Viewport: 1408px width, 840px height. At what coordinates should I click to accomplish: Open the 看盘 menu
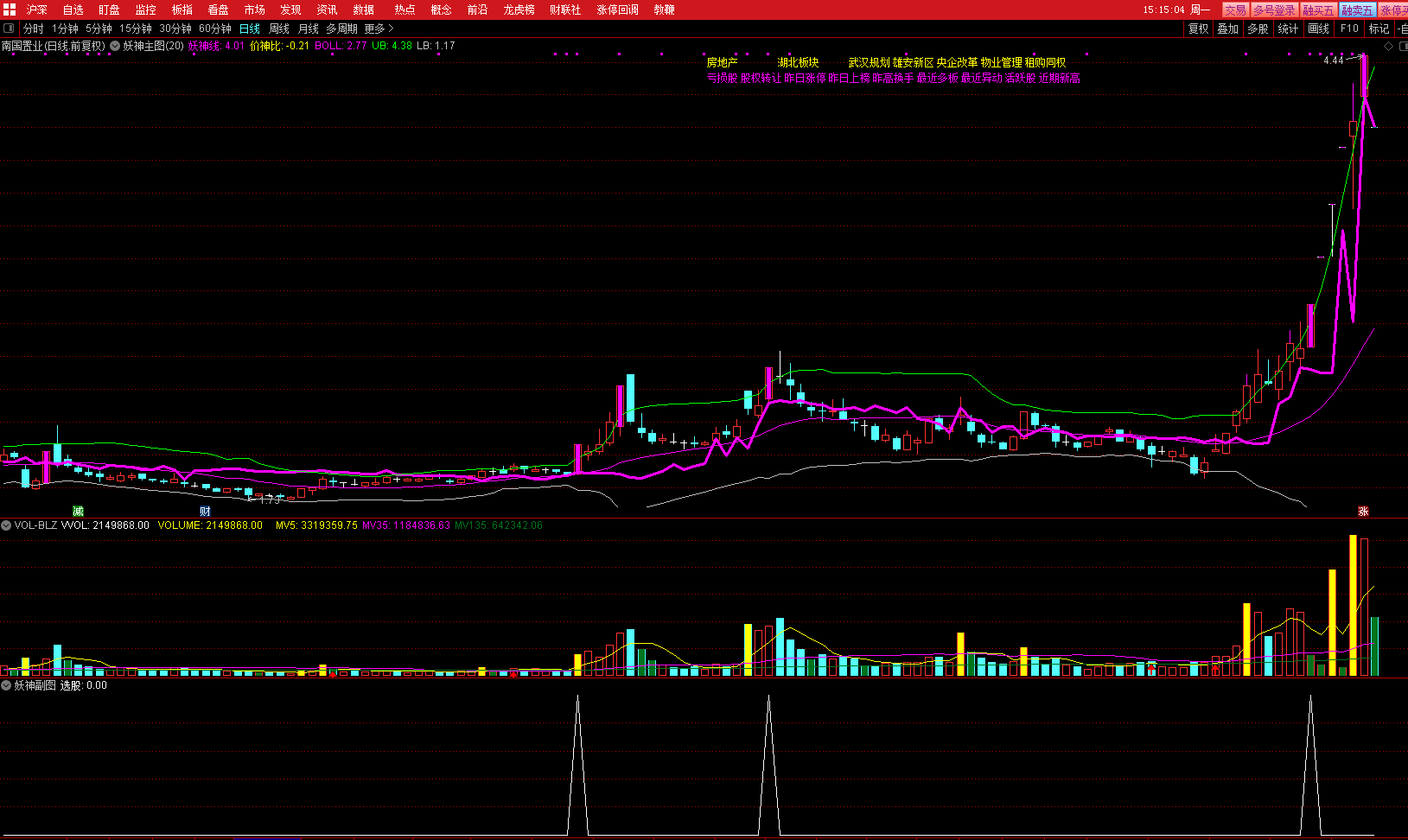(218, 10)
